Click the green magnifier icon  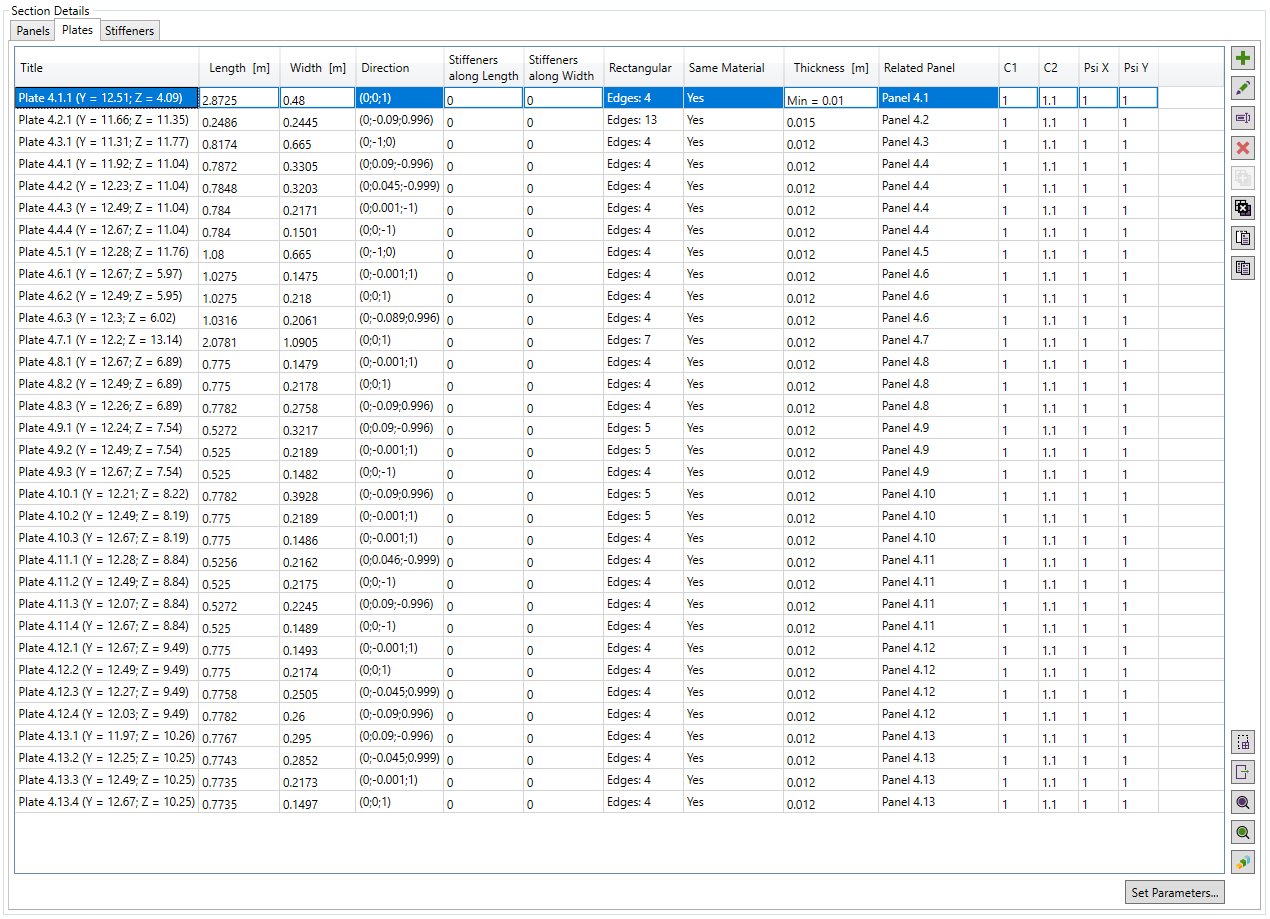(1243, 832)
